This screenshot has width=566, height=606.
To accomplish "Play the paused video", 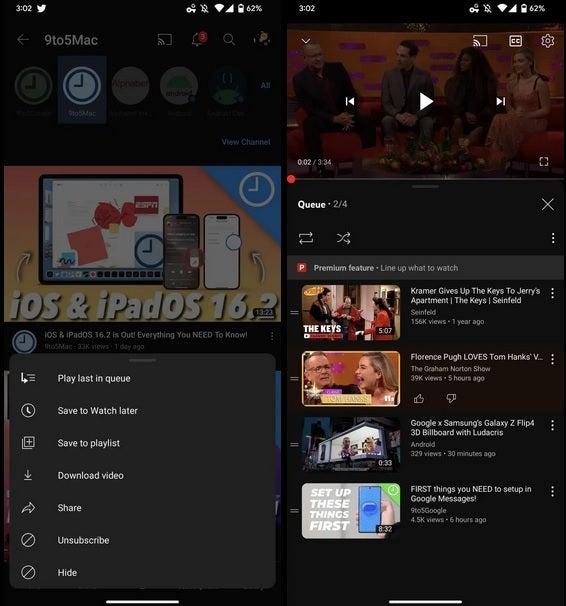I will click(426, 102).
